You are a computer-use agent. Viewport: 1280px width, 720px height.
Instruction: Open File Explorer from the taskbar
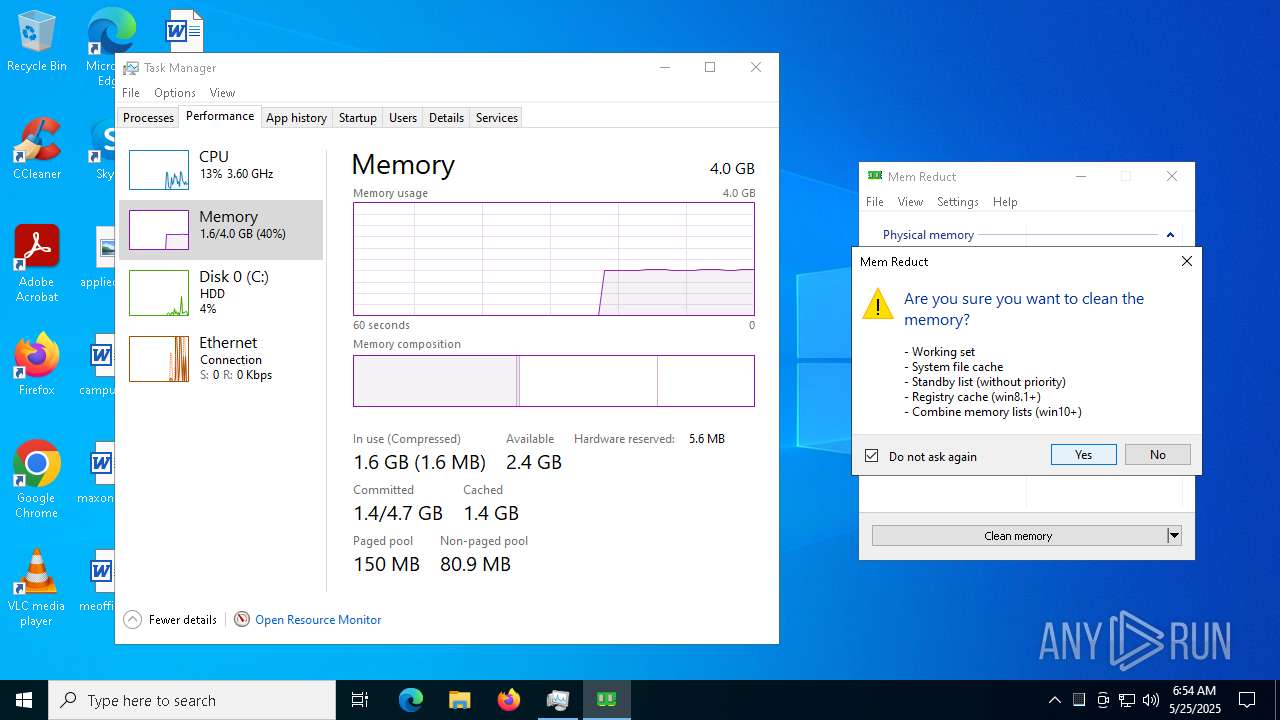coord(460,700)
